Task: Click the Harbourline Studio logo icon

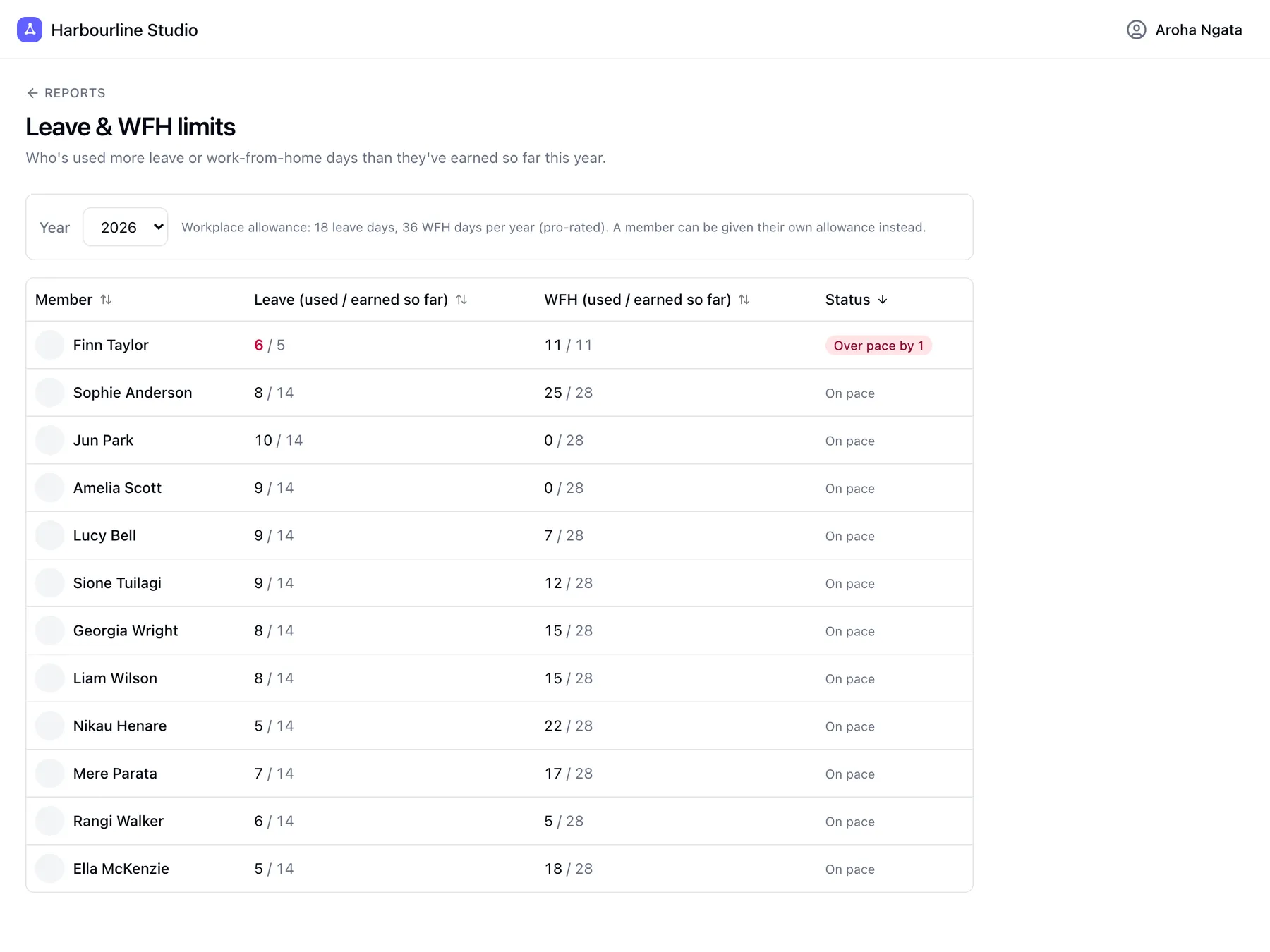Action: pos(30,30)
